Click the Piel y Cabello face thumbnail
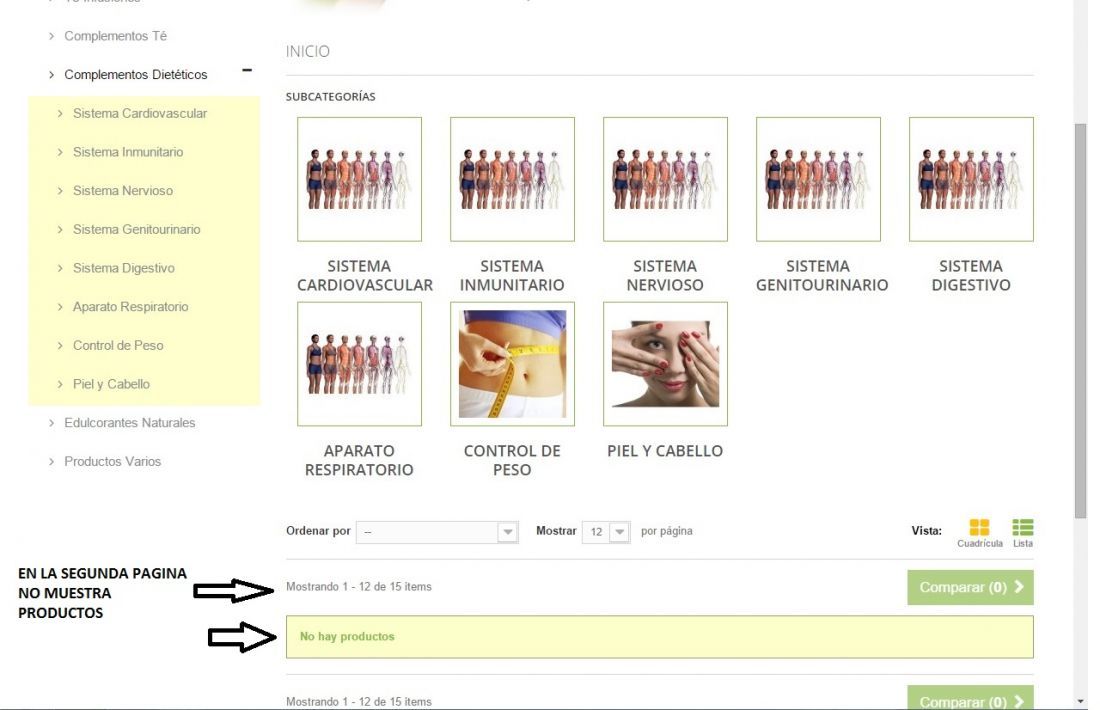The width and height of the screenshot is (1100, 710). [665, 363]
